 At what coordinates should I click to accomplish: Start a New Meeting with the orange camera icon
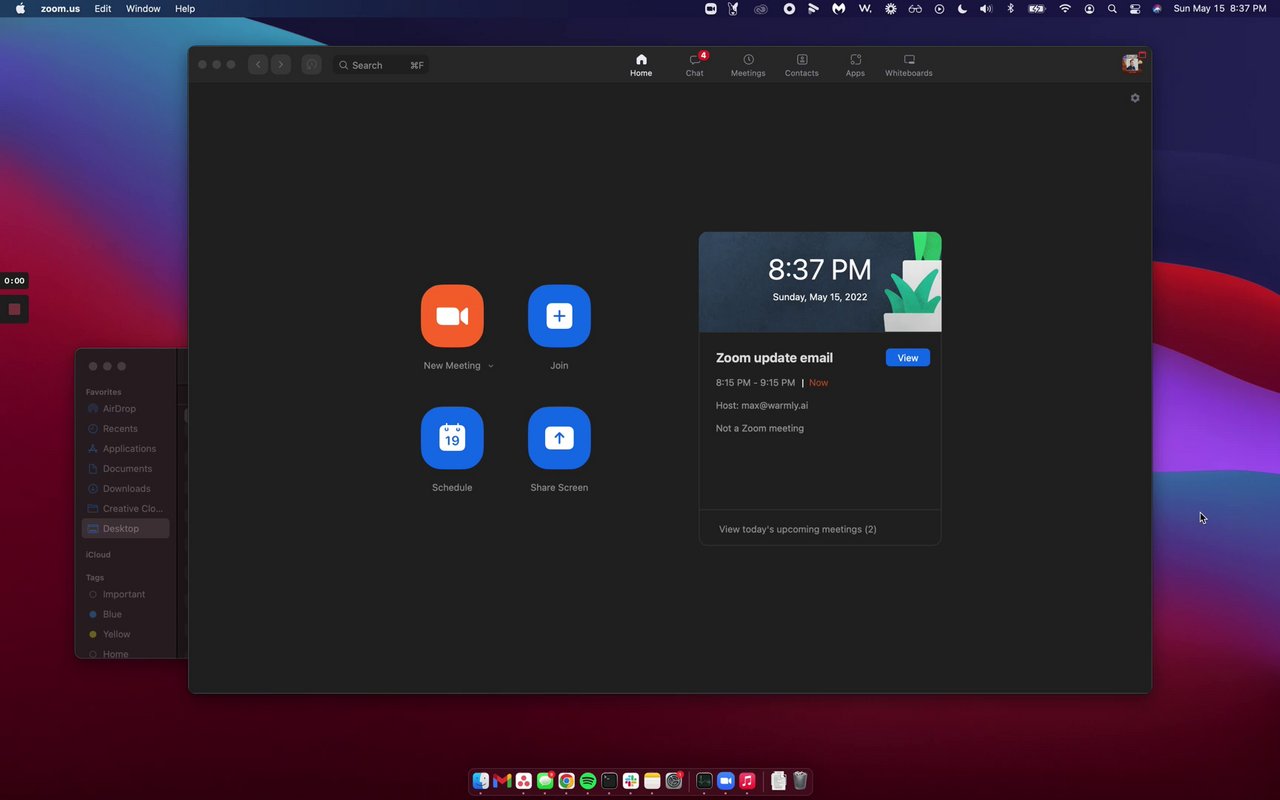452,316
